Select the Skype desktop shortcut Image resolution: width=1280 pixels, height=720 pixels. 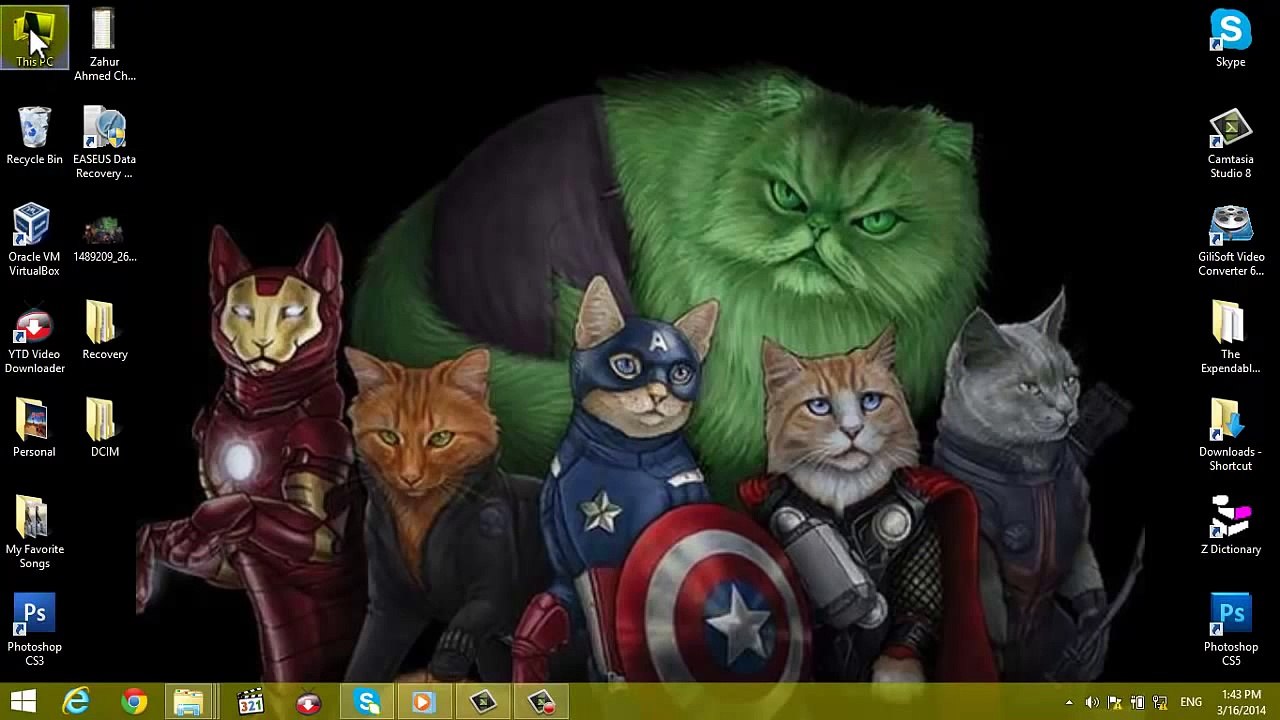1230,38
